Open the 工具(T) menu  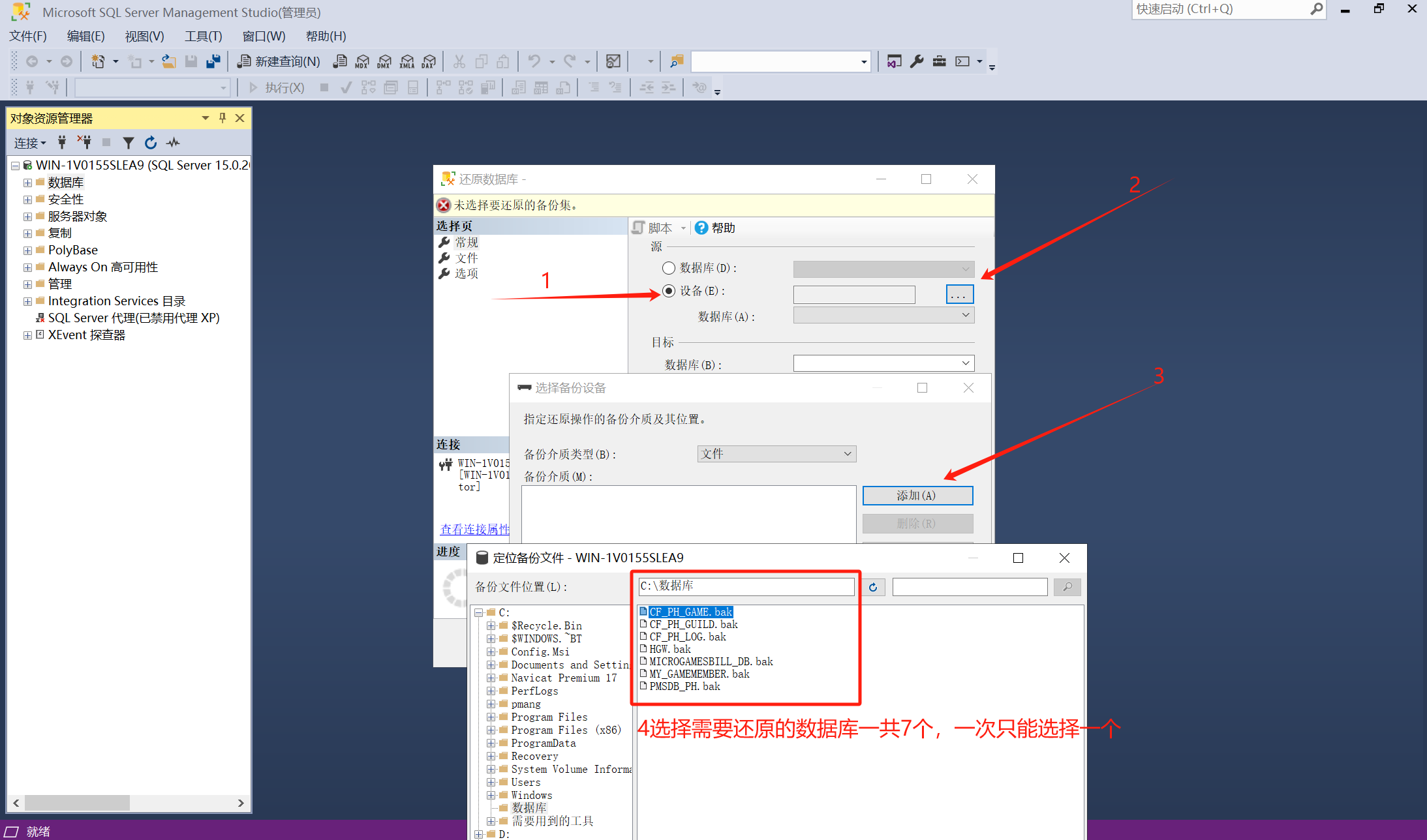[203, 37]
